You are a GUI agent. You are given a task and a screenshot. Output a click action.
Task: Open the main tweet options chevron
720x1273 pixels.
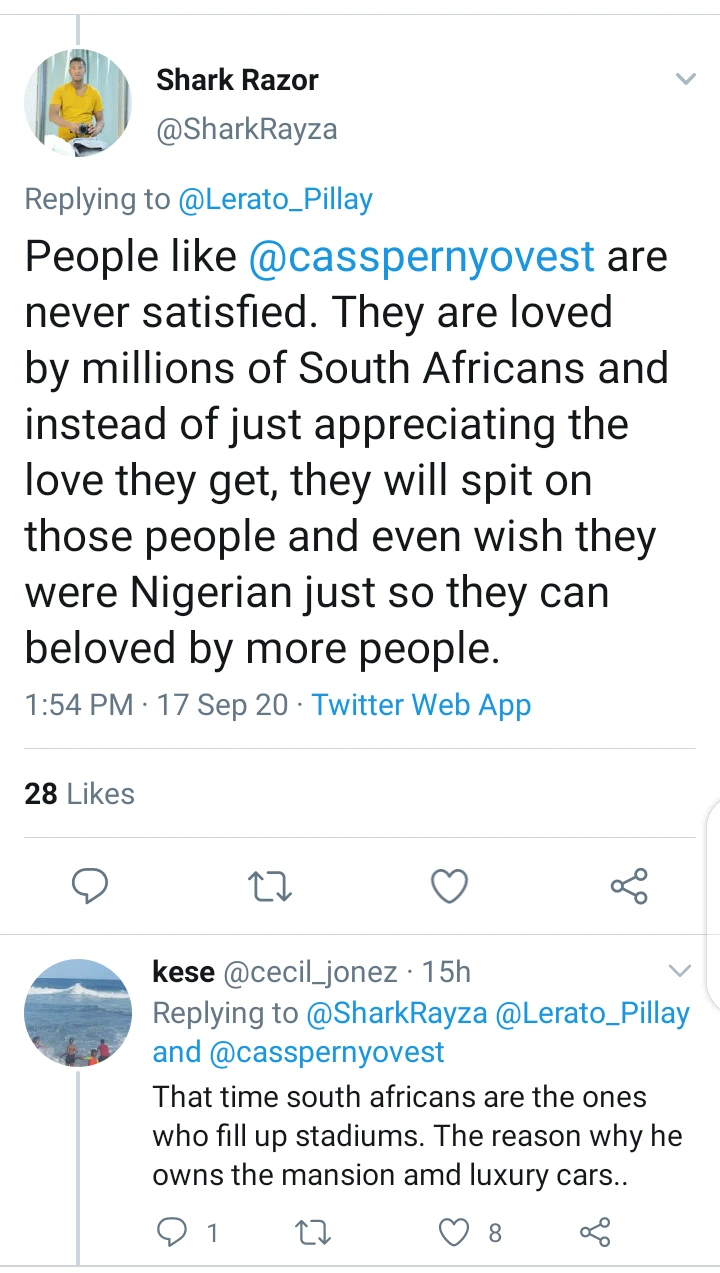tap(685, 80)
